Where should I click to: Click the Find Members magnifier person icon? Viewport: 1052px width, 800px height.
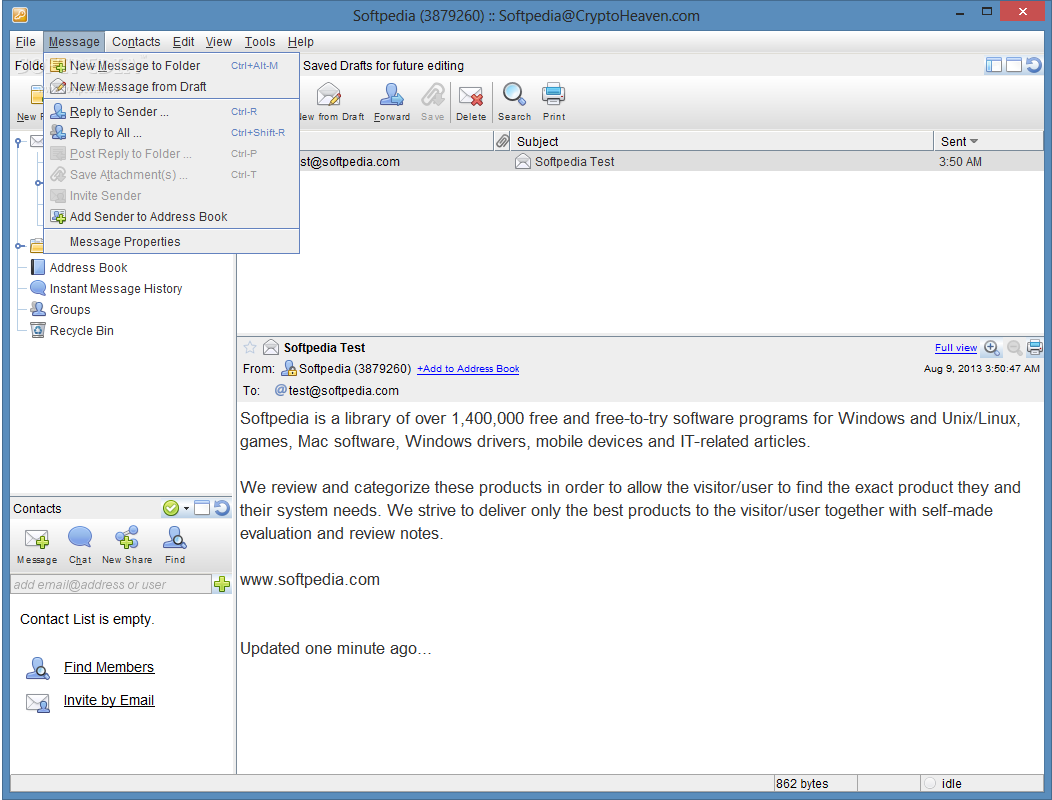38,668
